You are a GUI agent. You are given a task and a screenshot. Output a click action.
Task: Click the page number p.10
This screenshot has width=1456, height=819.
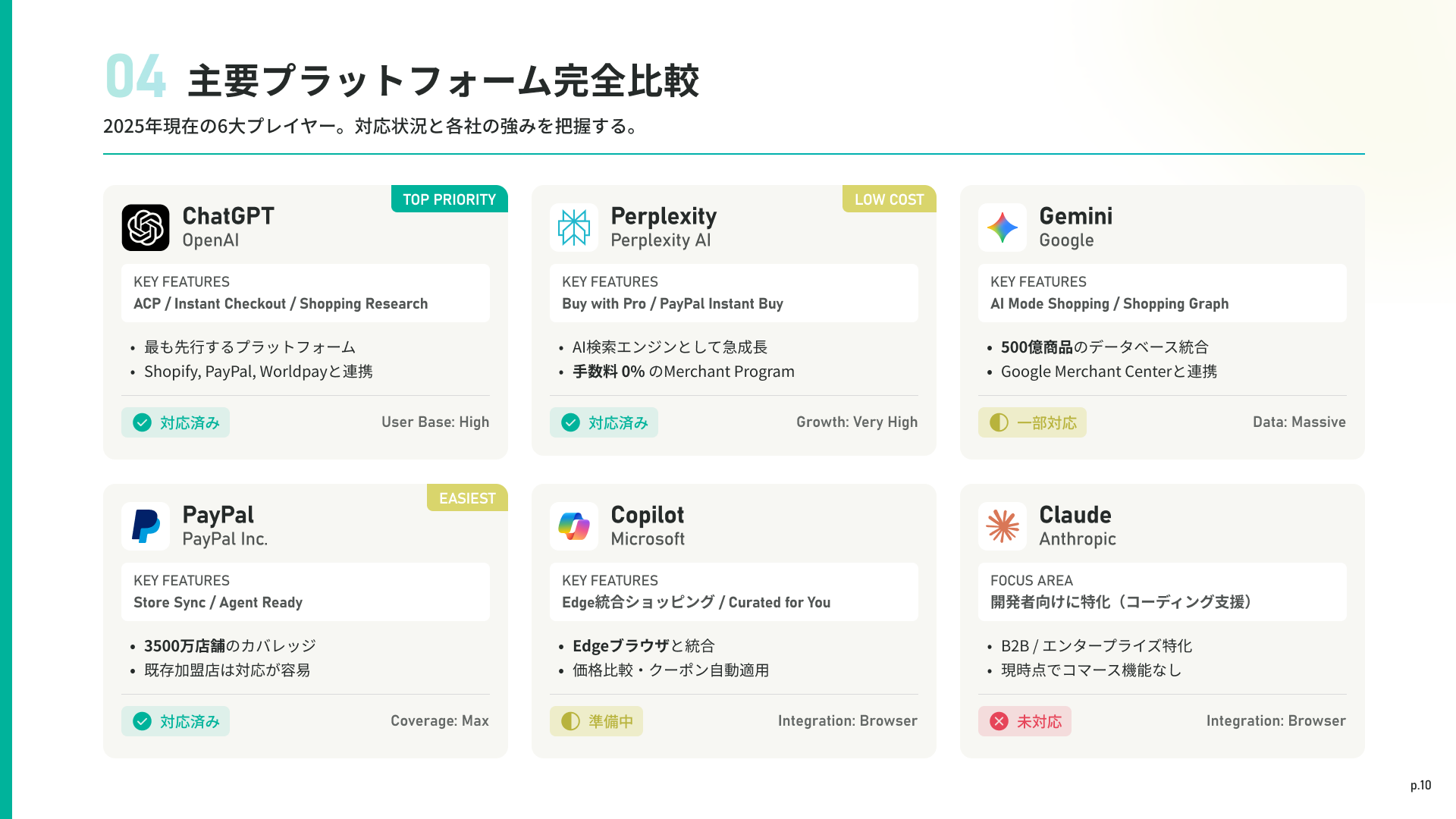coord(1420,786)
